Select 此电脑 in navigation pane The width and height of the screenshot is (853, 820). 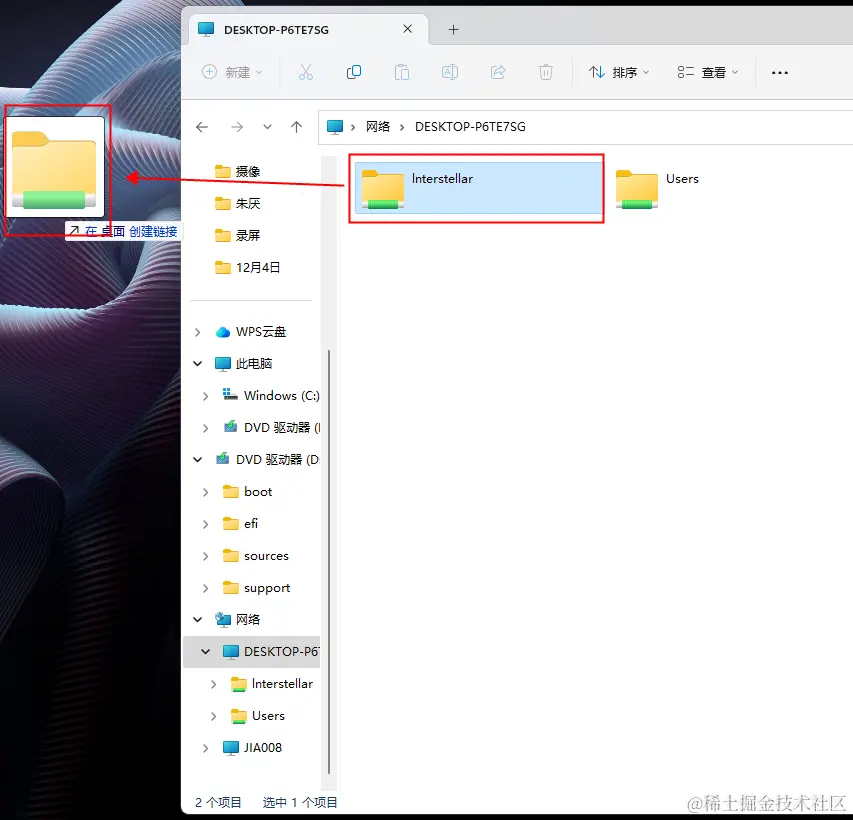244,363
